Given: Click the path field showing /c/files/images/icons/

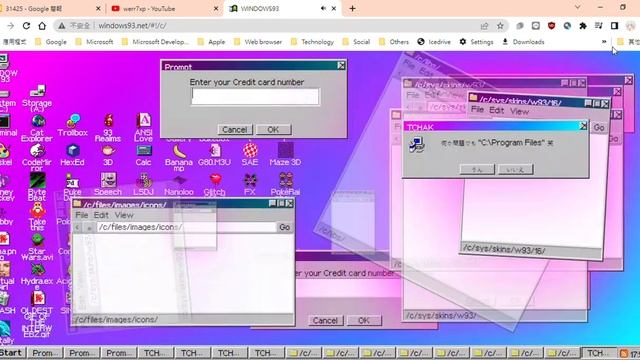Looking at the screenshot, I should pyautogui.click(x=187, y=227).
